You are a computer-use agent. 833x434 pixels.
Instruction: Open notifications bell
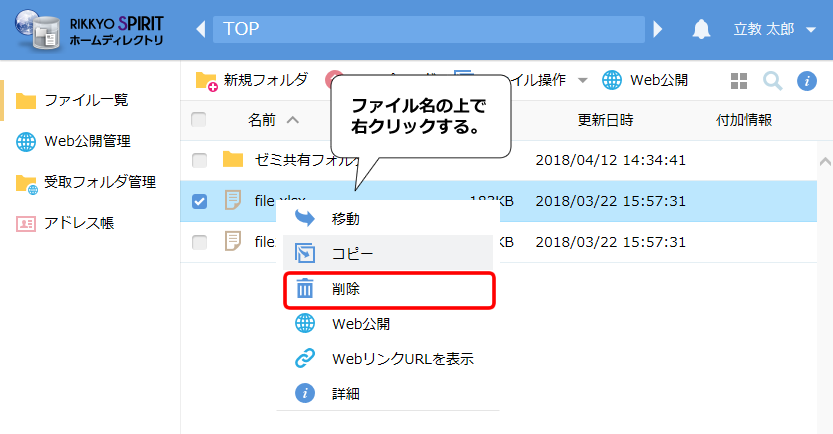[701, 29]
